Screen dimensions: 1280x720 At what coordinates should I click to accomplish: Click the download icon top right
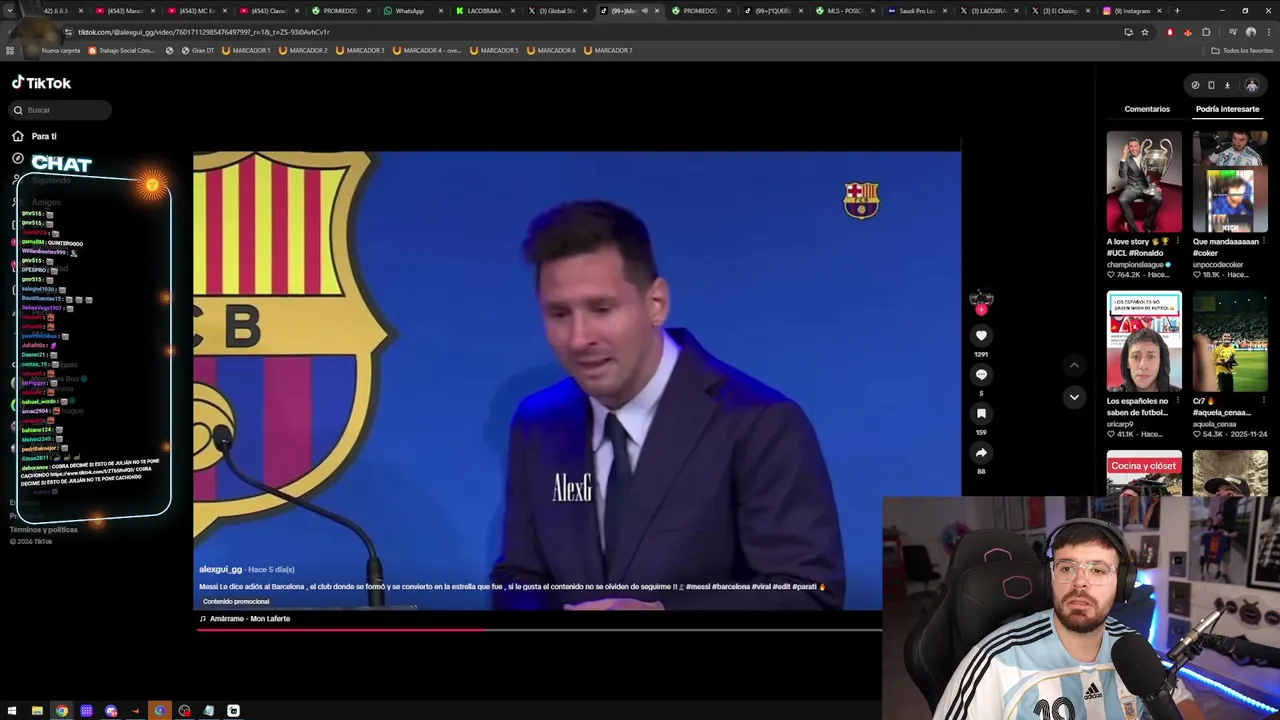(x=1227, y=85)
